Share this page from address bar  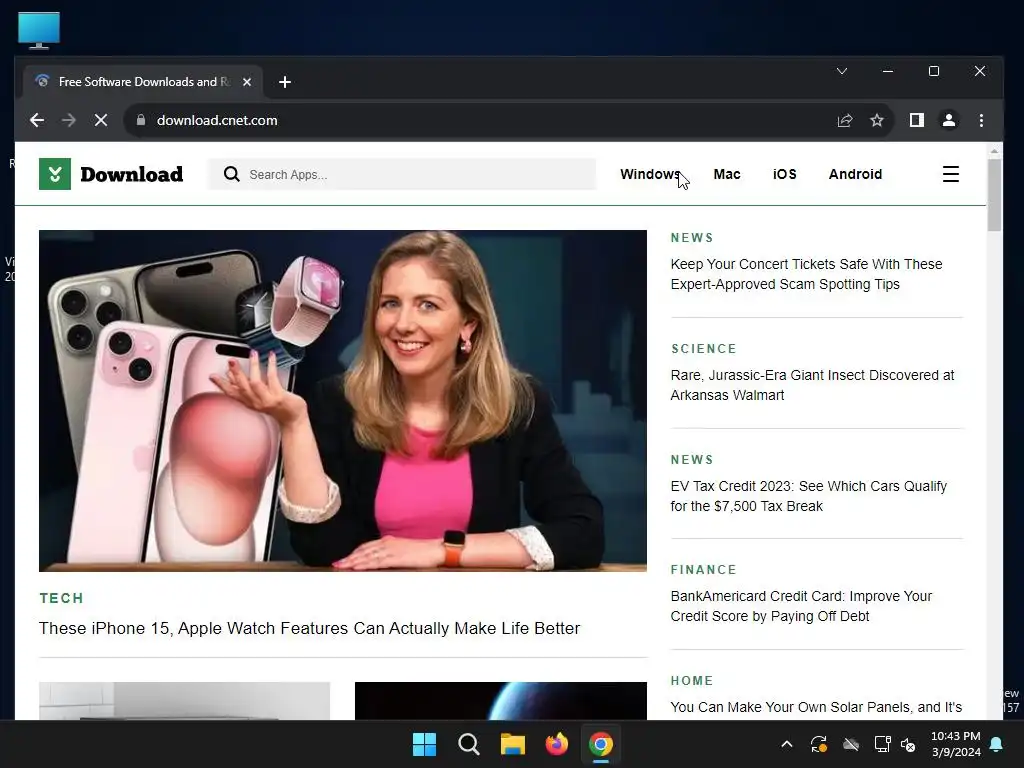click(x=845, y=120)
